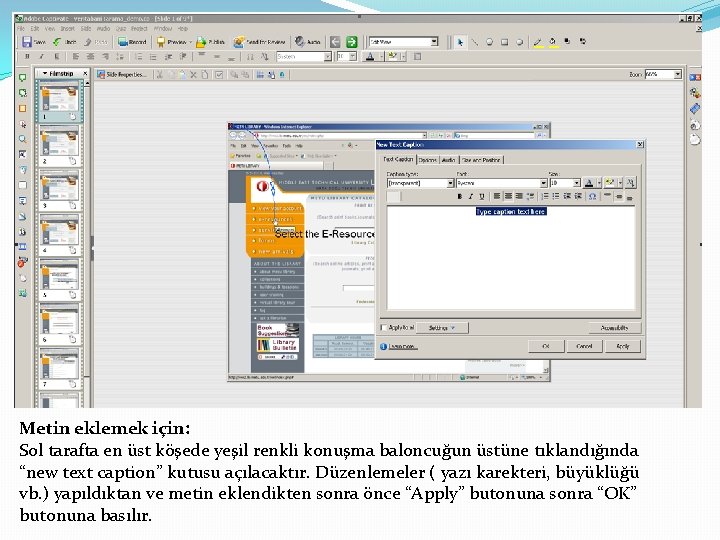
Task: Click the Preview toolbar button
Action: [172, 42]
